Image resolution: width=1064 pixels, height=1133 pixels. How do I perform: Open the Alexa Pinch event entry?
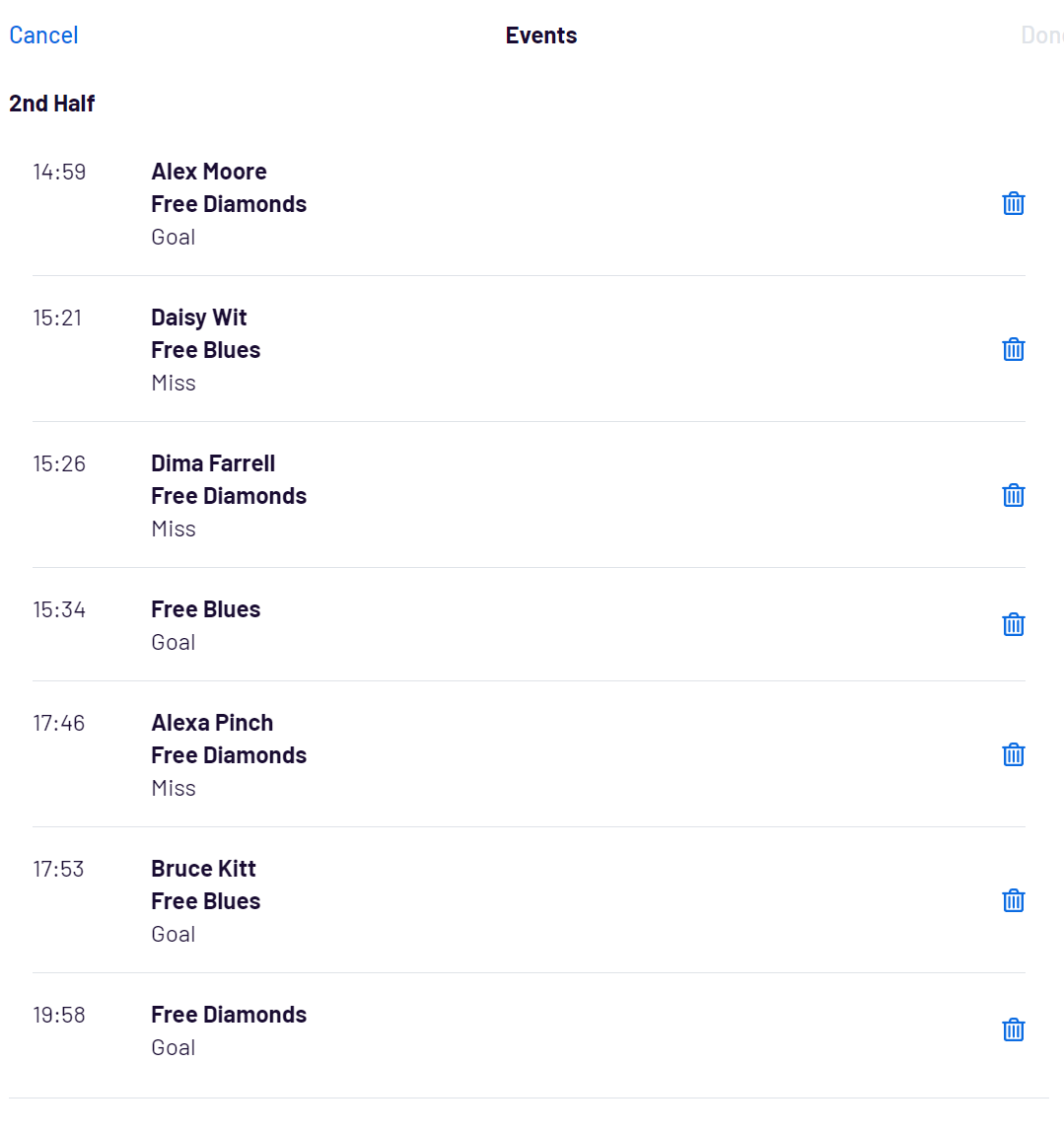[212, 723]
